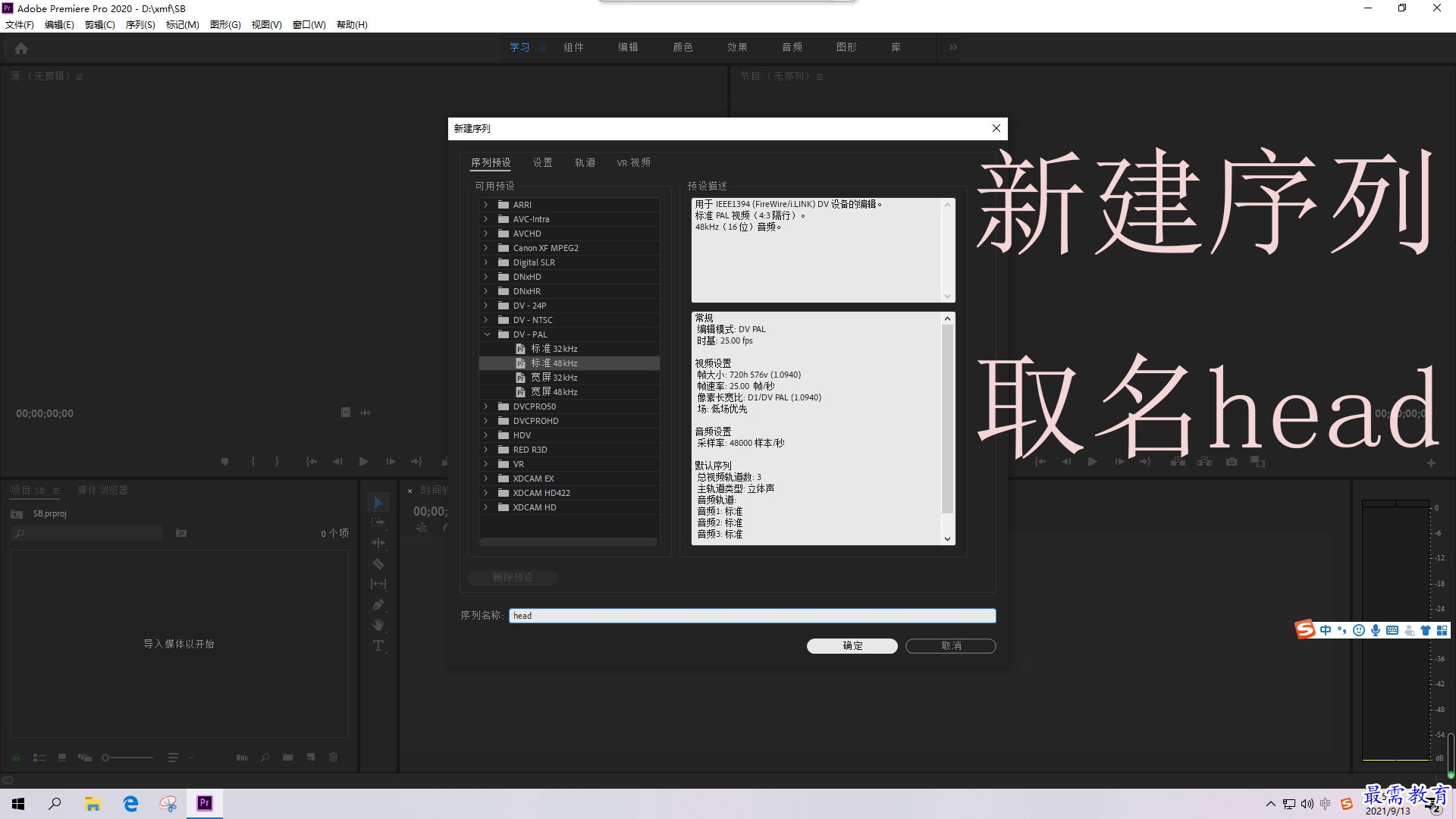1456x819 pixels.
Task: Select the Hand tool
Action: [x=378, y=625]
